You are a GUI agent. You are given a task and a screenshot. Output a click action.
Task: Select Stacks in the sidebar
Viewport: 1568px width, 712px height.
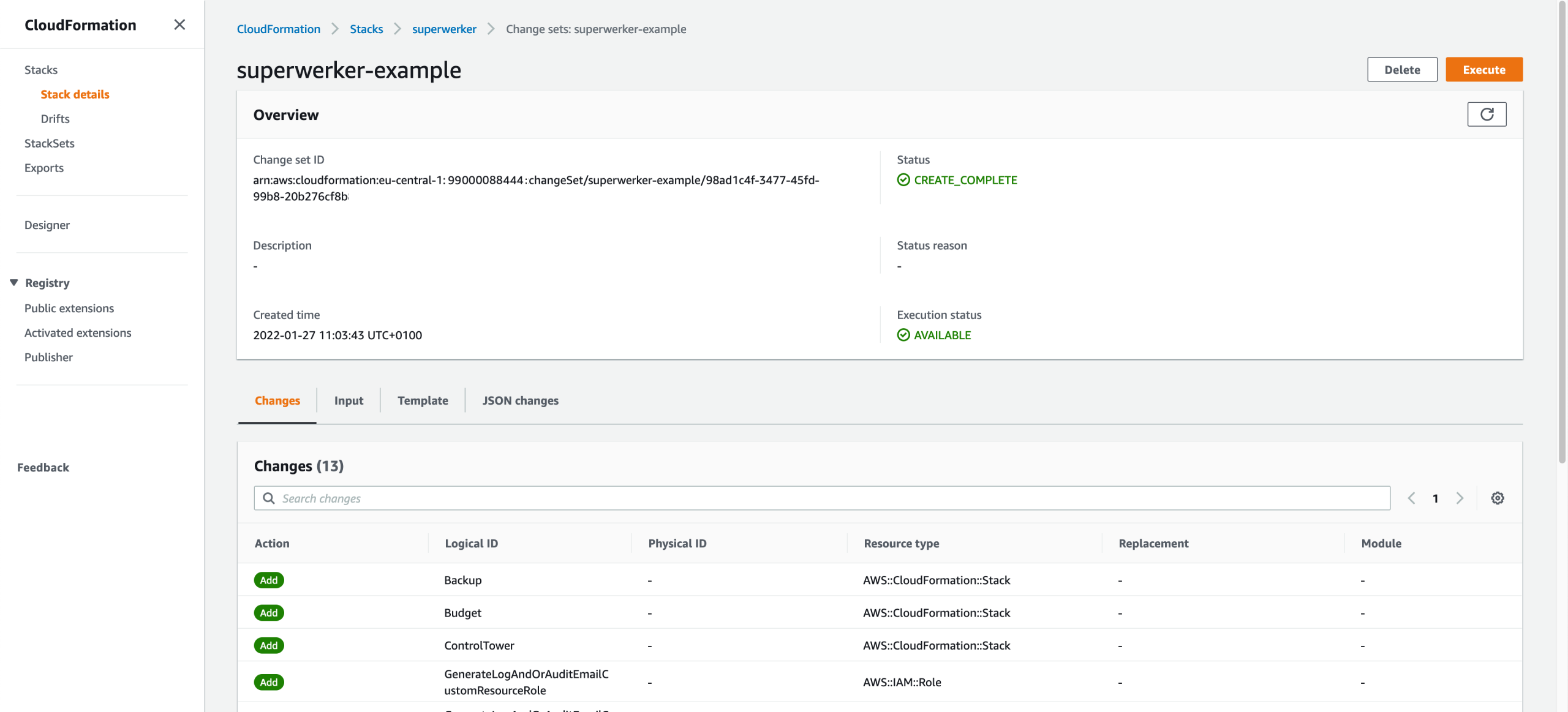pos(41,70)
